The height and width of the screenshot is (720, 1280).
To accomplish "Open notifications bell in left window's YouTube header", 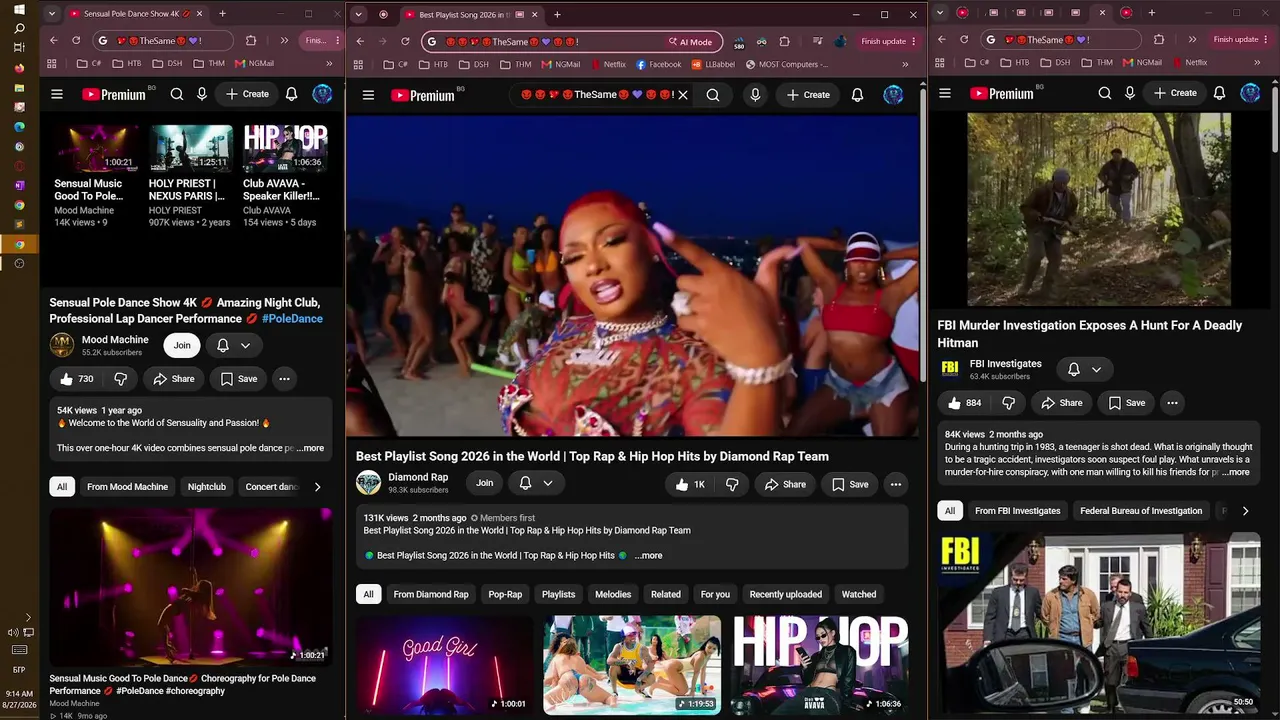I will 291,94.
